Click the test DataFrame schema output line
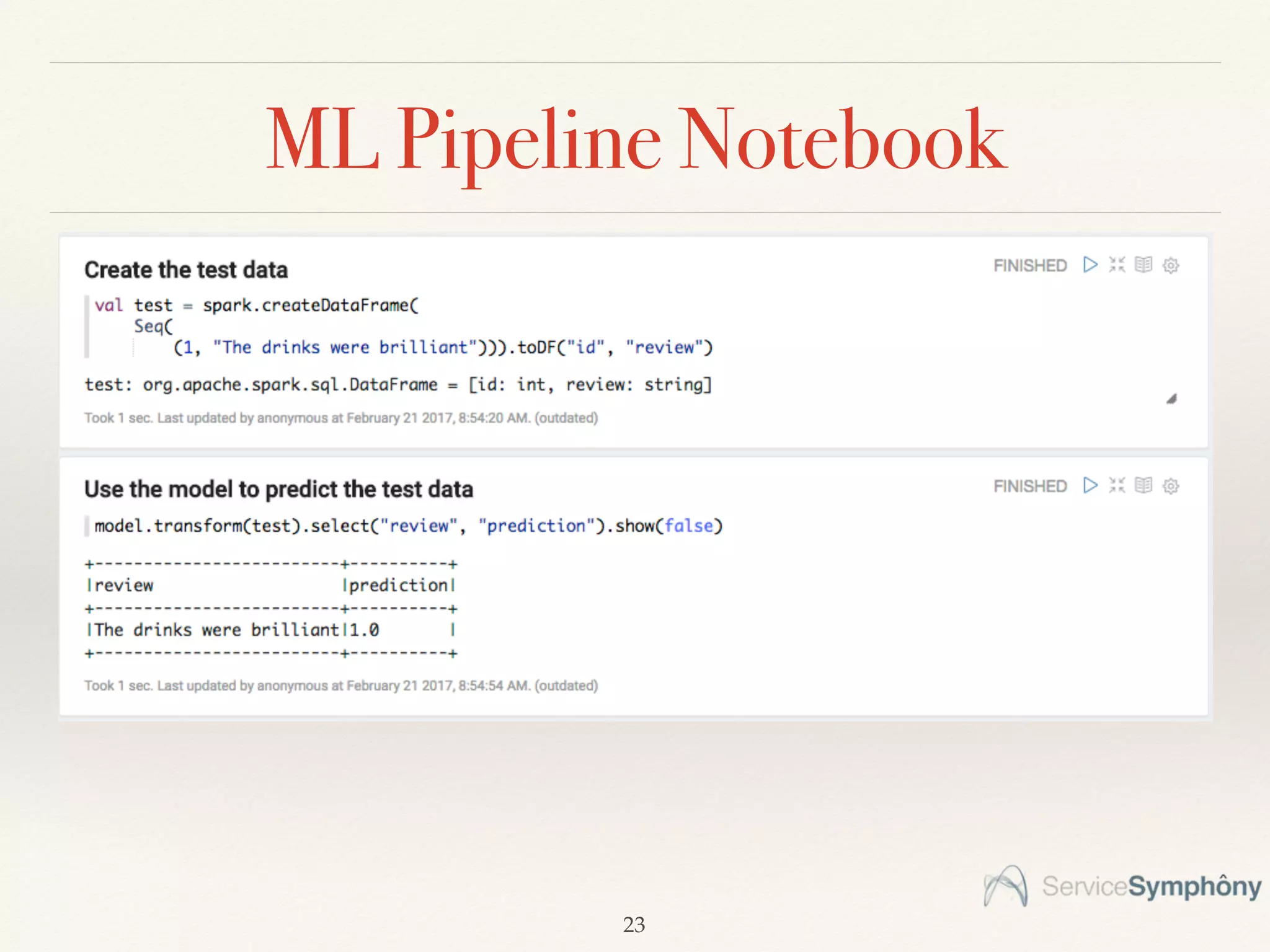This screenshot has width=1270, height=952. coord(398,385)
